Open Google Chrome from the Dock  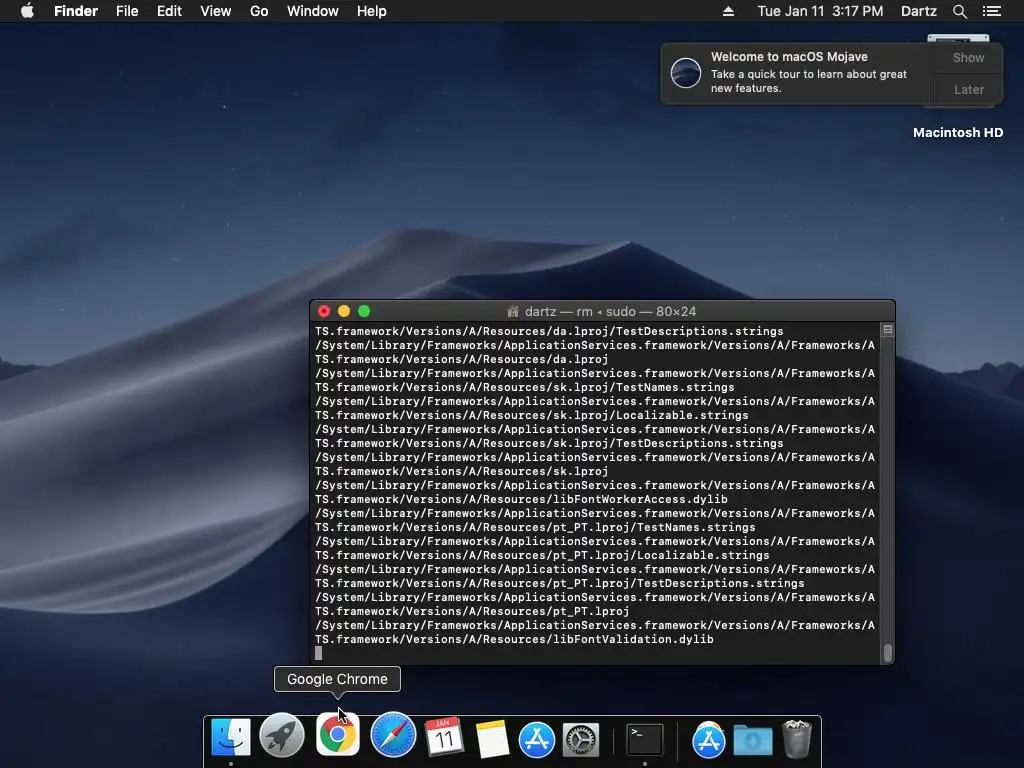tap(338, 734)
